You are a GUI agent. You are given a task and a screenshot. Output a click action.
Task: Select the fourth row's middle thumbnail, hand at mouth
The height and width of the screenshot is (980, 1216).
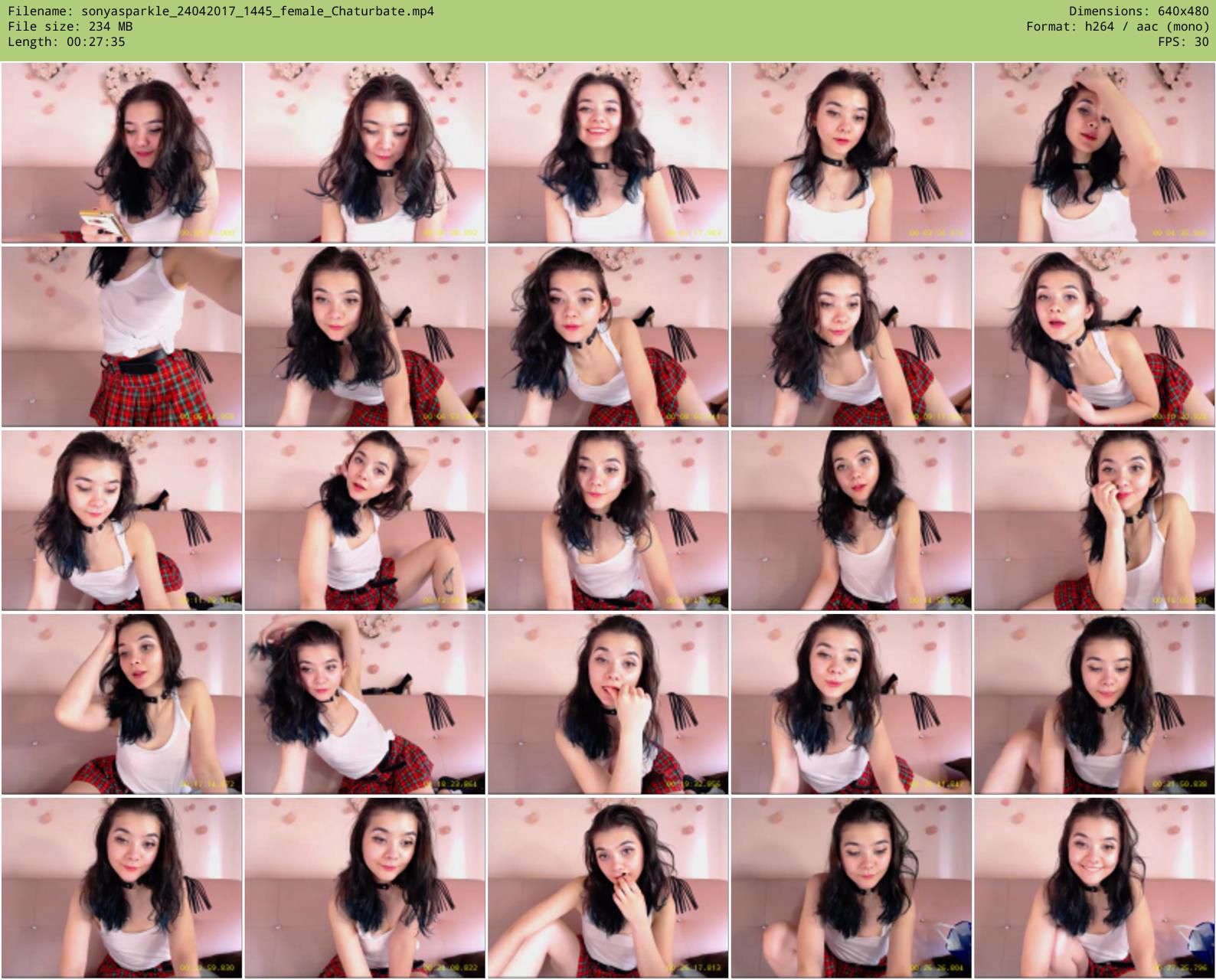[608, 704]
